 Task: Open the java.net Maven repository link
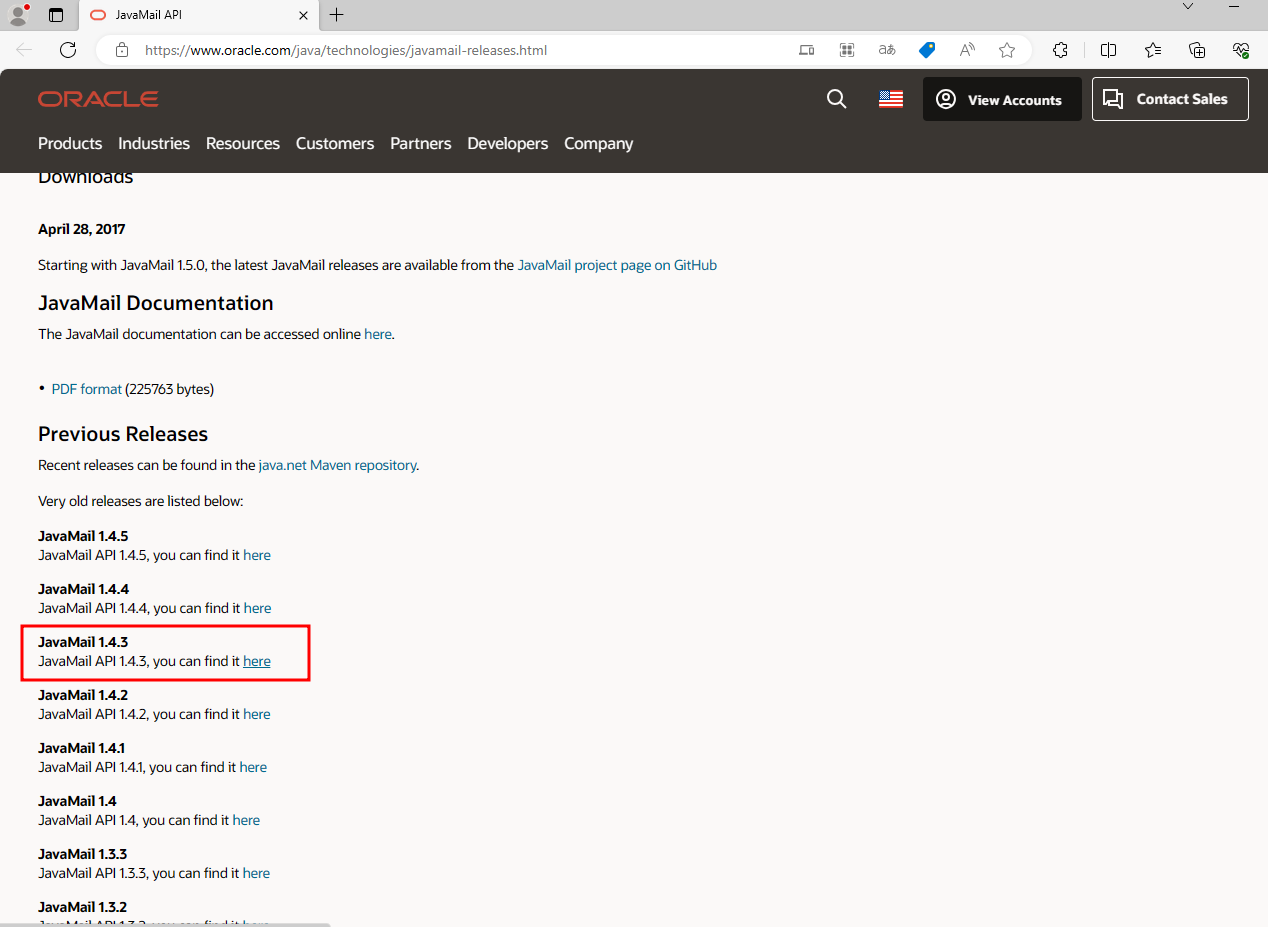coord(337,465)
